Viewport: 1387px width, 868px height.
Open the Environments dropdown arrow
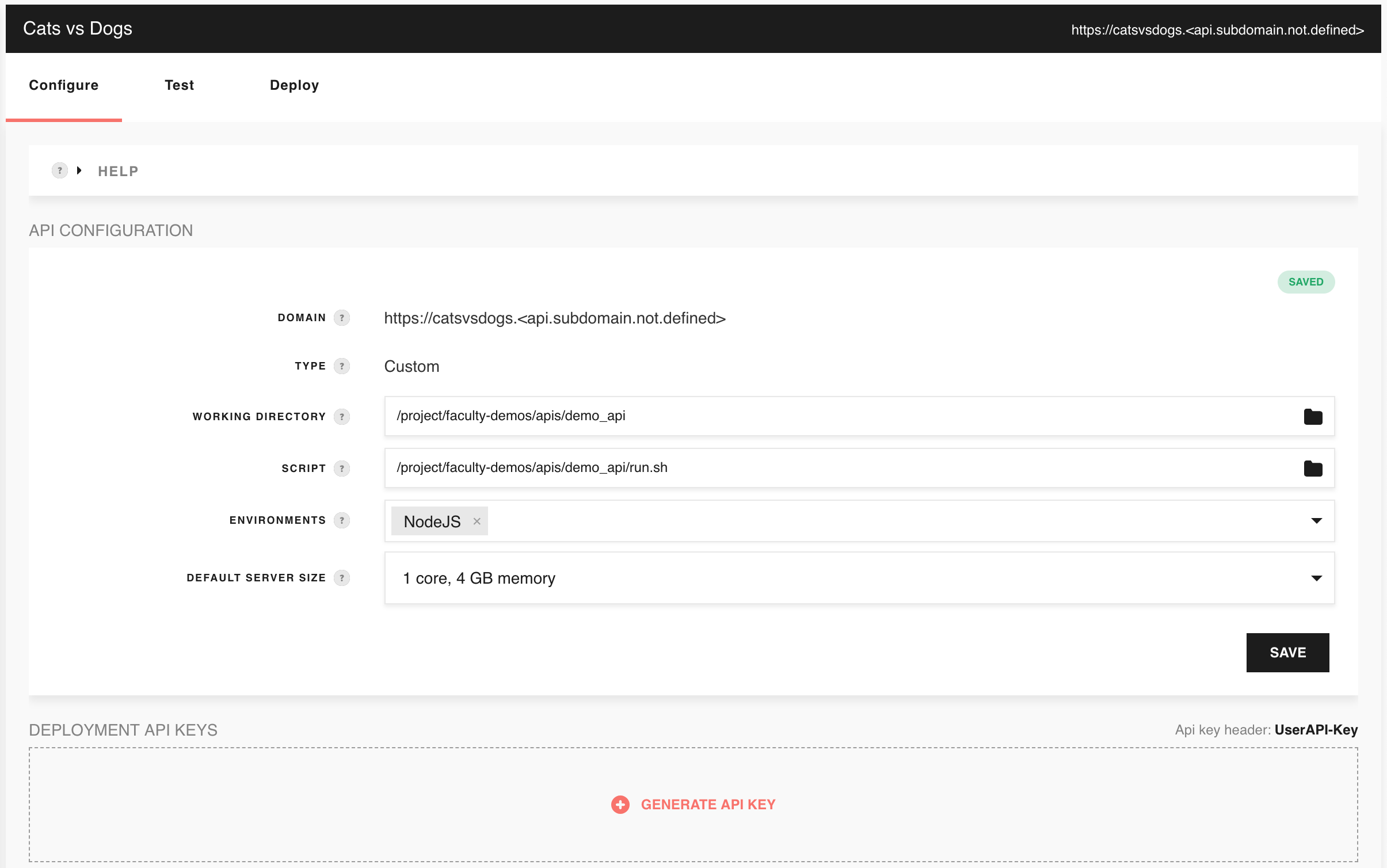click(x=1316, y=521)
